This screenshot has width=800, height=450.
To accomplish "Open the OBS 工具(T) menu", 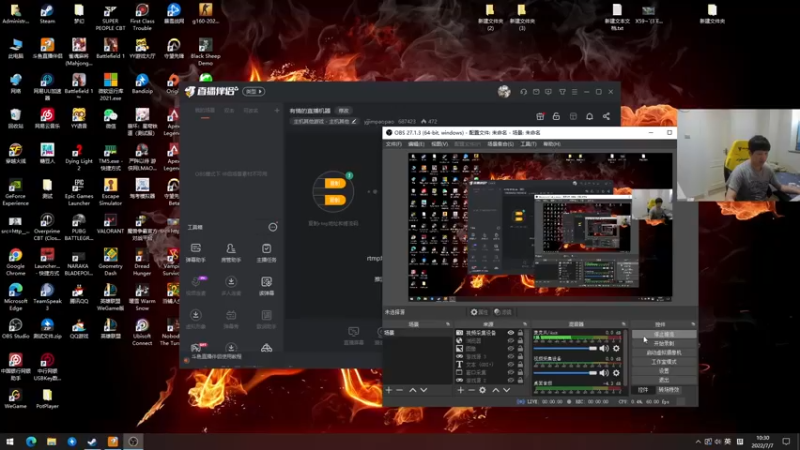I will (528, 144).
